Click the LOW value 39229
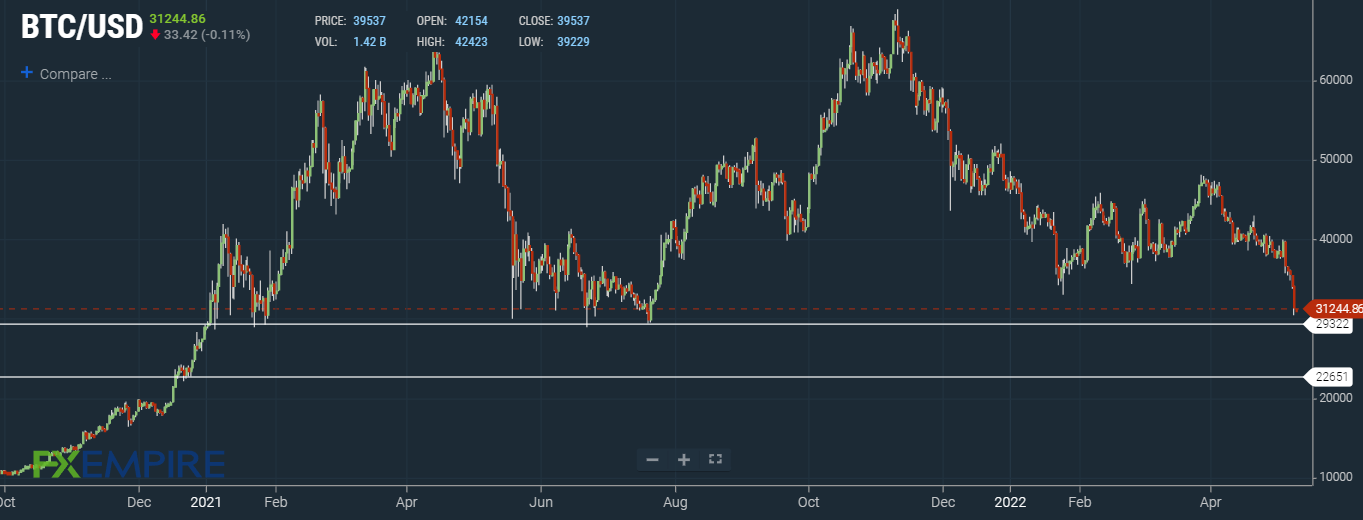1363x520 pixels. 573,42
